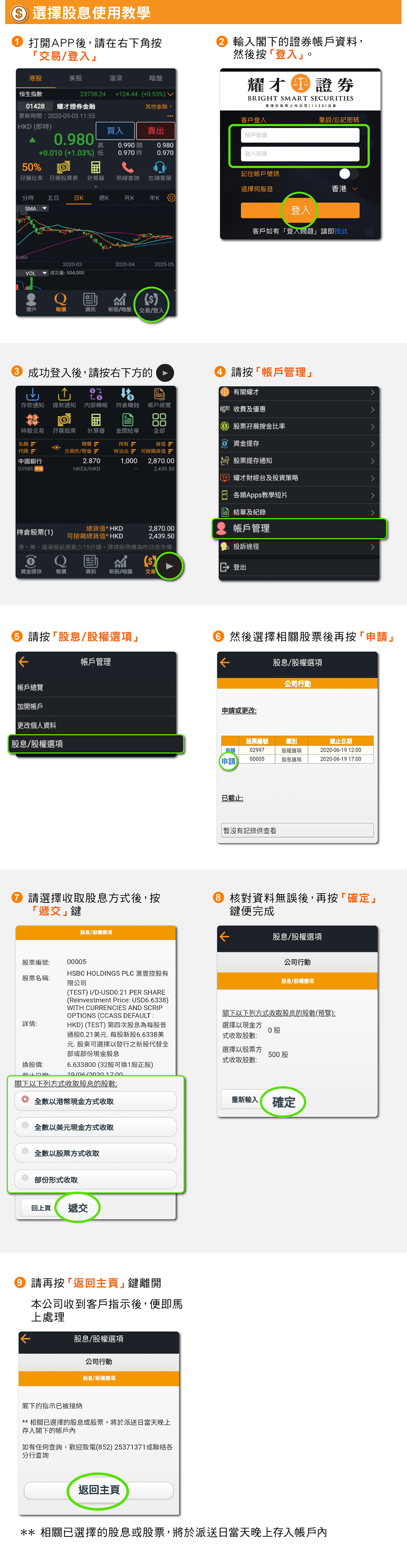The height and width of the screenshot is (1568, 407).
Task: Open the VOL indicator dropdown
Action: click(x=33, y=273)
